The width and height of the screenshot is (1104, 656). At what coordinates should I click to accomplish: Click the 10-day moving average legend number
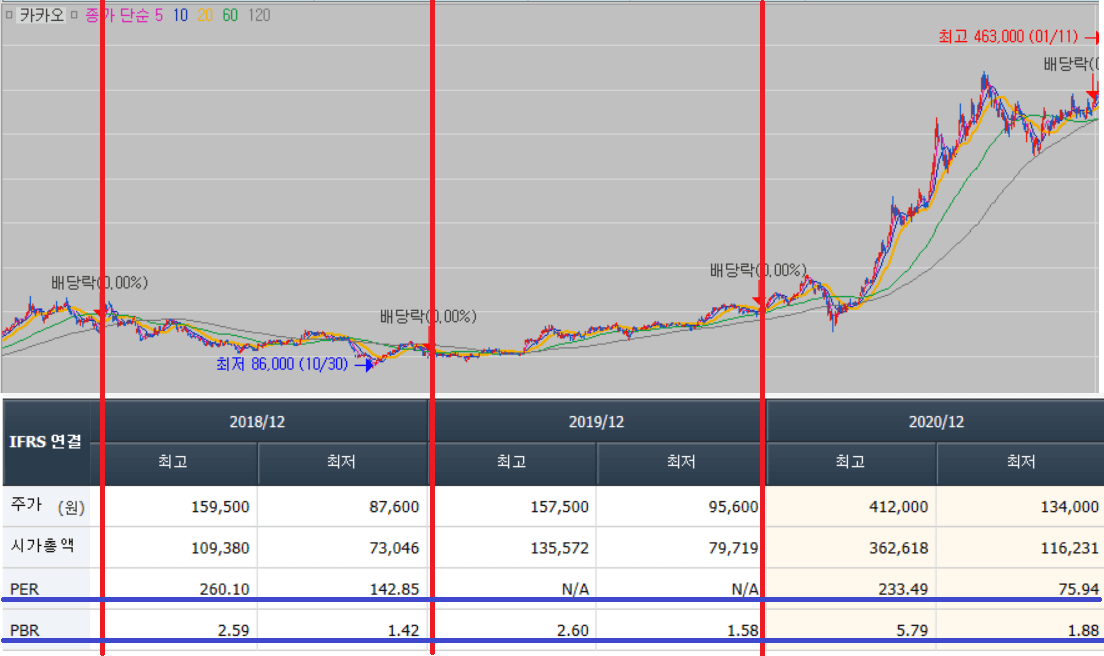click(x=180, y=15)
